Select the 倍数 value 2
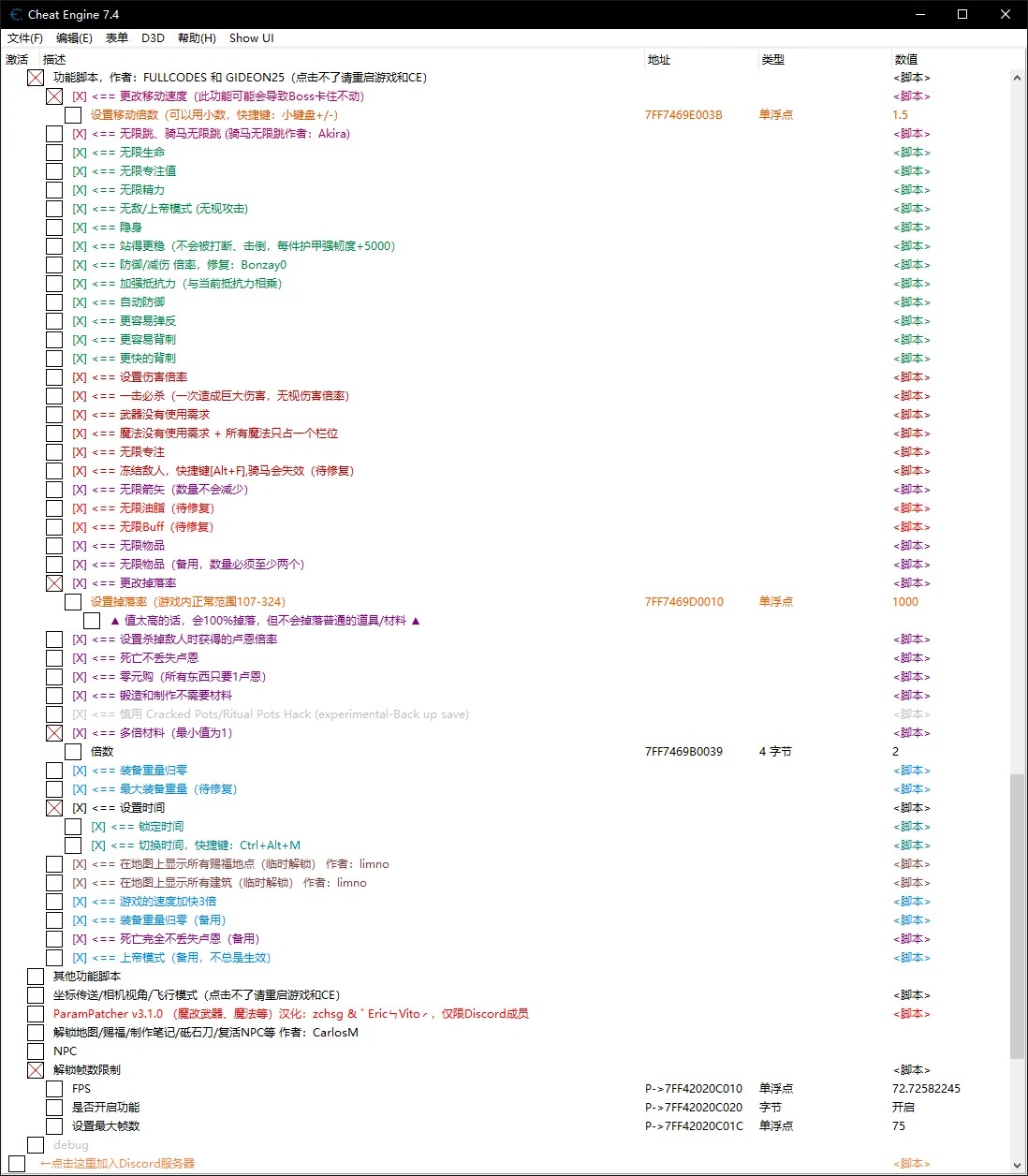Screen dimensions: 1028x1176 point(895,752)
